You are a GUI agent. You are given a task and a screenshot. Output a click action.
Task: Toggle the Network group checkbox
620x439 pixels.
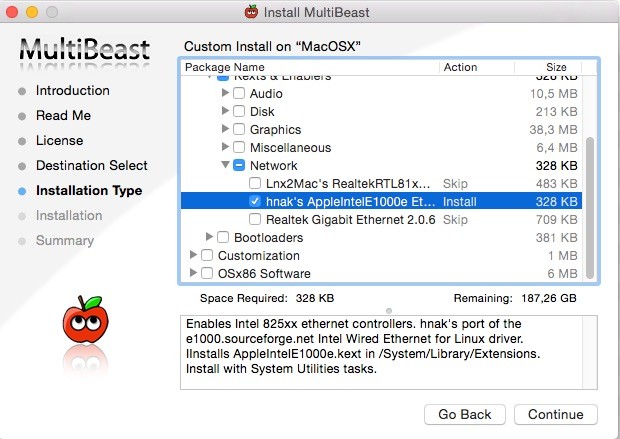239,165
